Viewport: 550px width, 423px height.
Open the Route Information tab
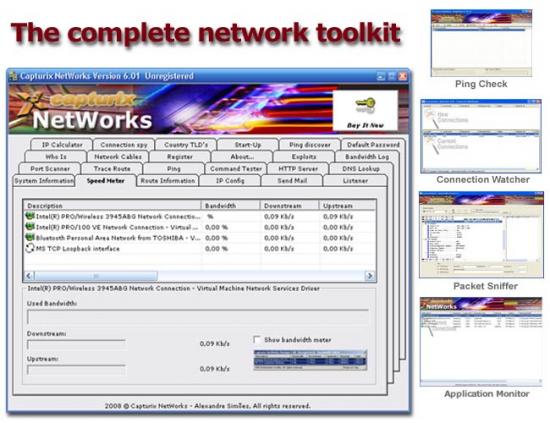[x=168, y=180]
